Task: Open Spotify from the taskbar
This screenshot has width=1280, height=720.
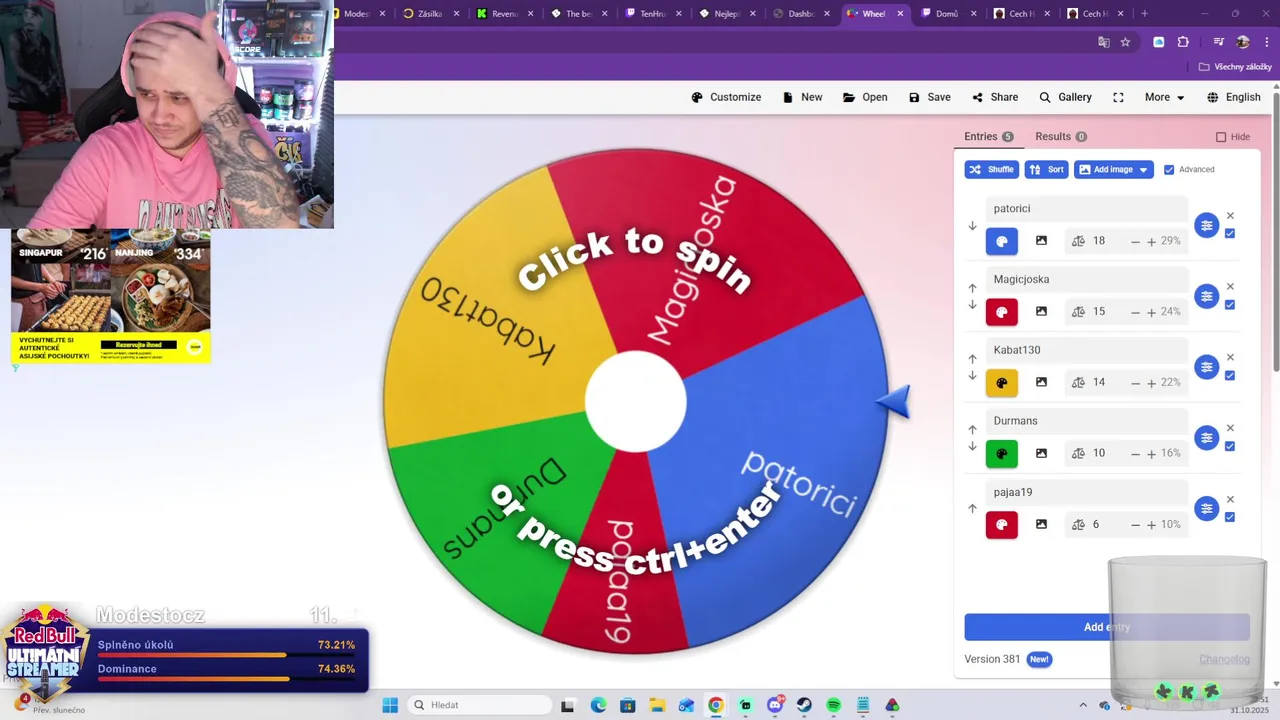Action: 834,705
